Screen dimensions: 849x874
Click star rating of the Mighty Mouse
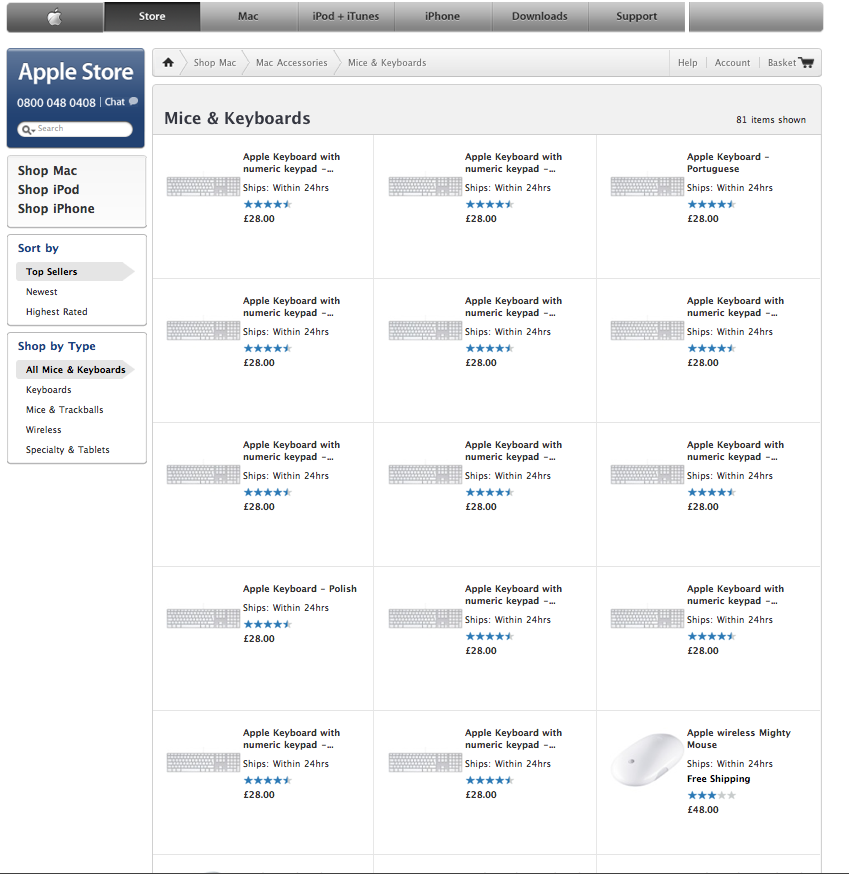pos(711,795)
